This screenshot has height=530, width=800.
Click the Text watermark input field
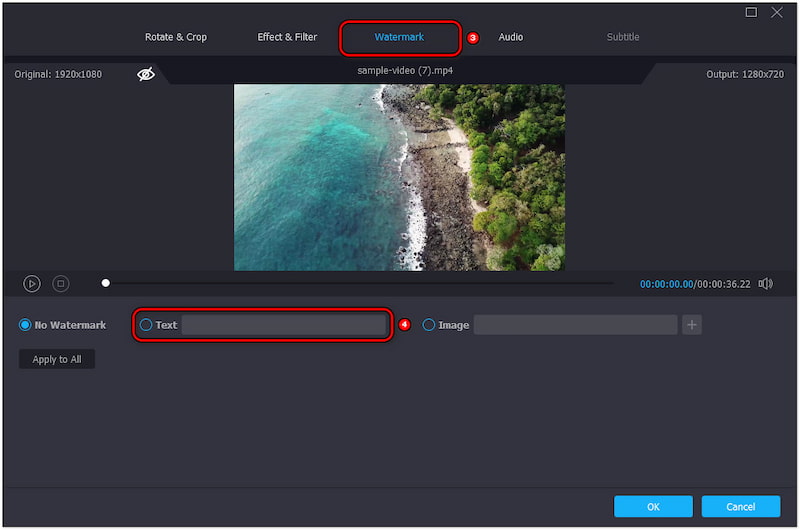tap(283, 325)
